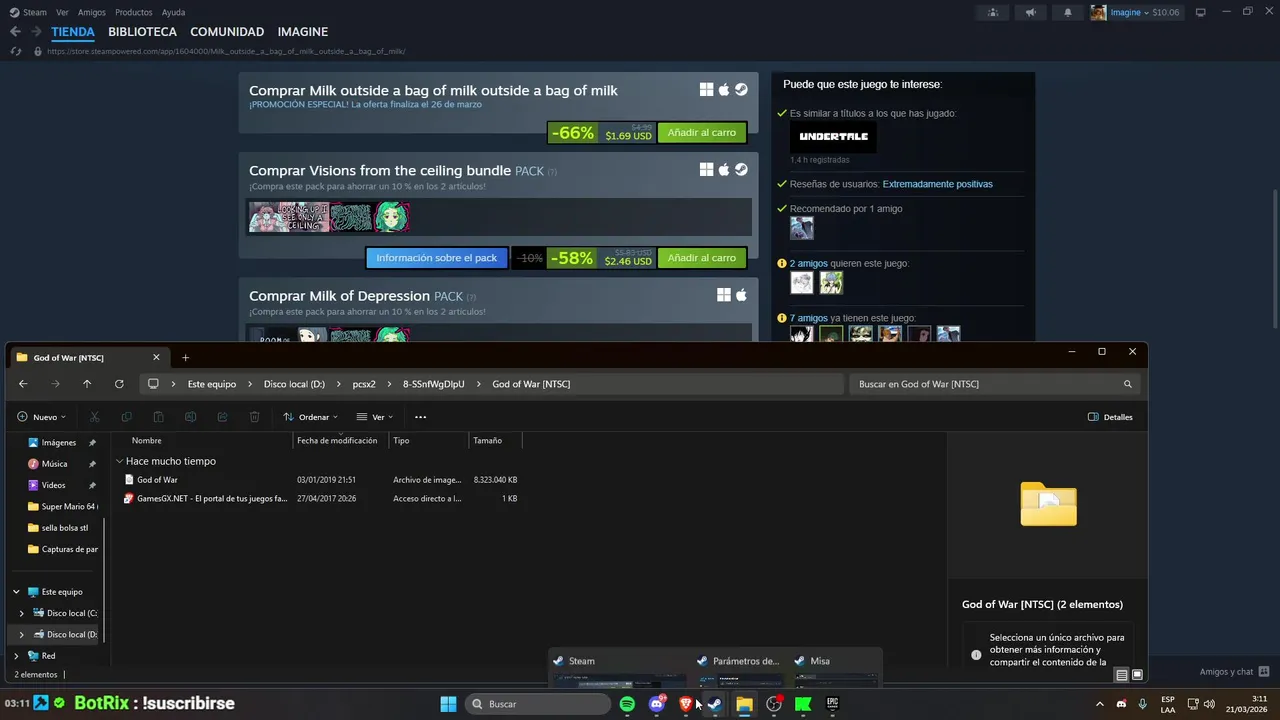Open Steam friends icon in top bar
The height and width of the screenshot is (720, 1280).
click(993, 12)
